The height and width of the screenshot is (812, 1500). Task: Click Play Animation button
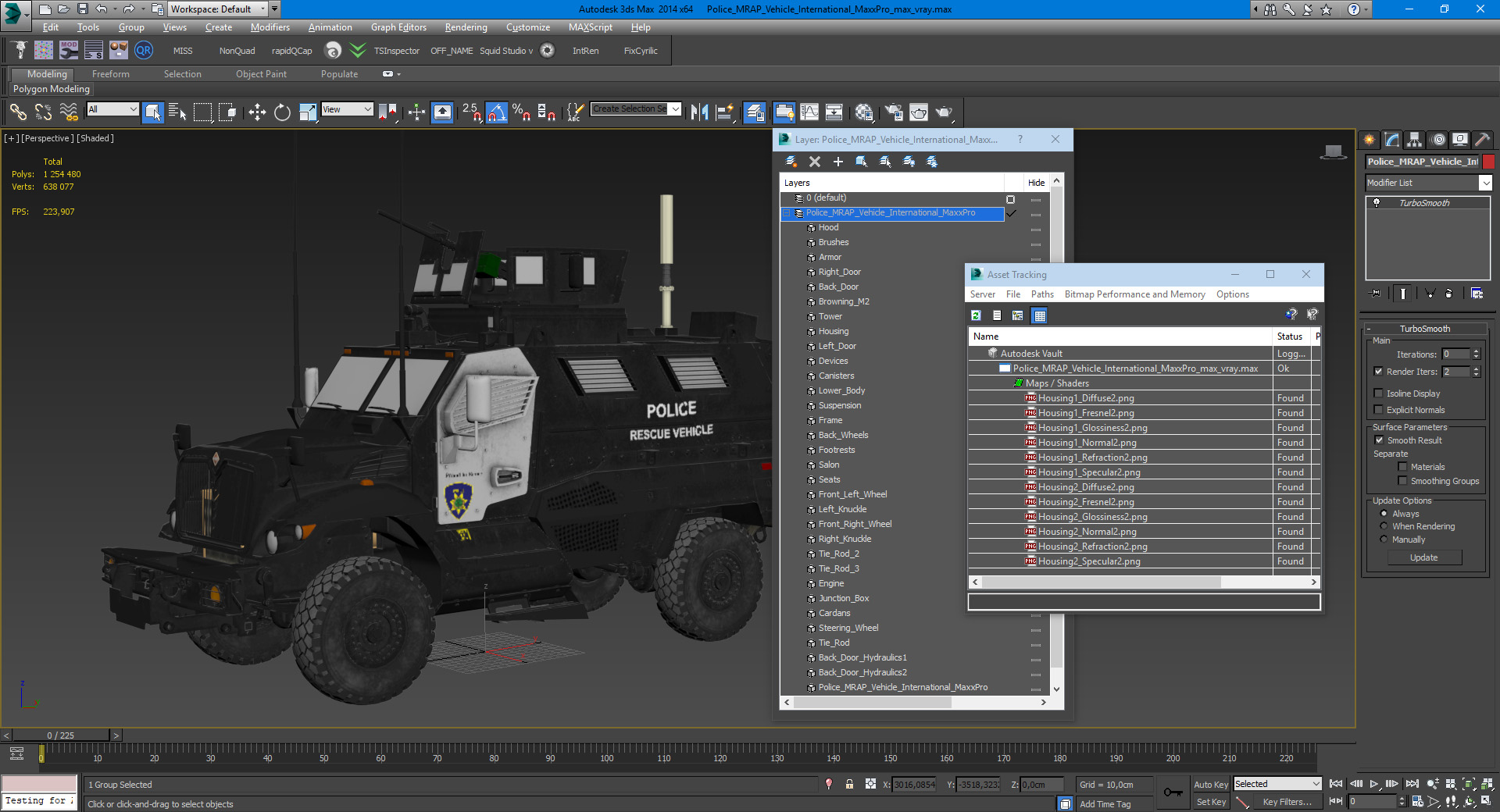pyautogui.click(x=1373, y=784)
